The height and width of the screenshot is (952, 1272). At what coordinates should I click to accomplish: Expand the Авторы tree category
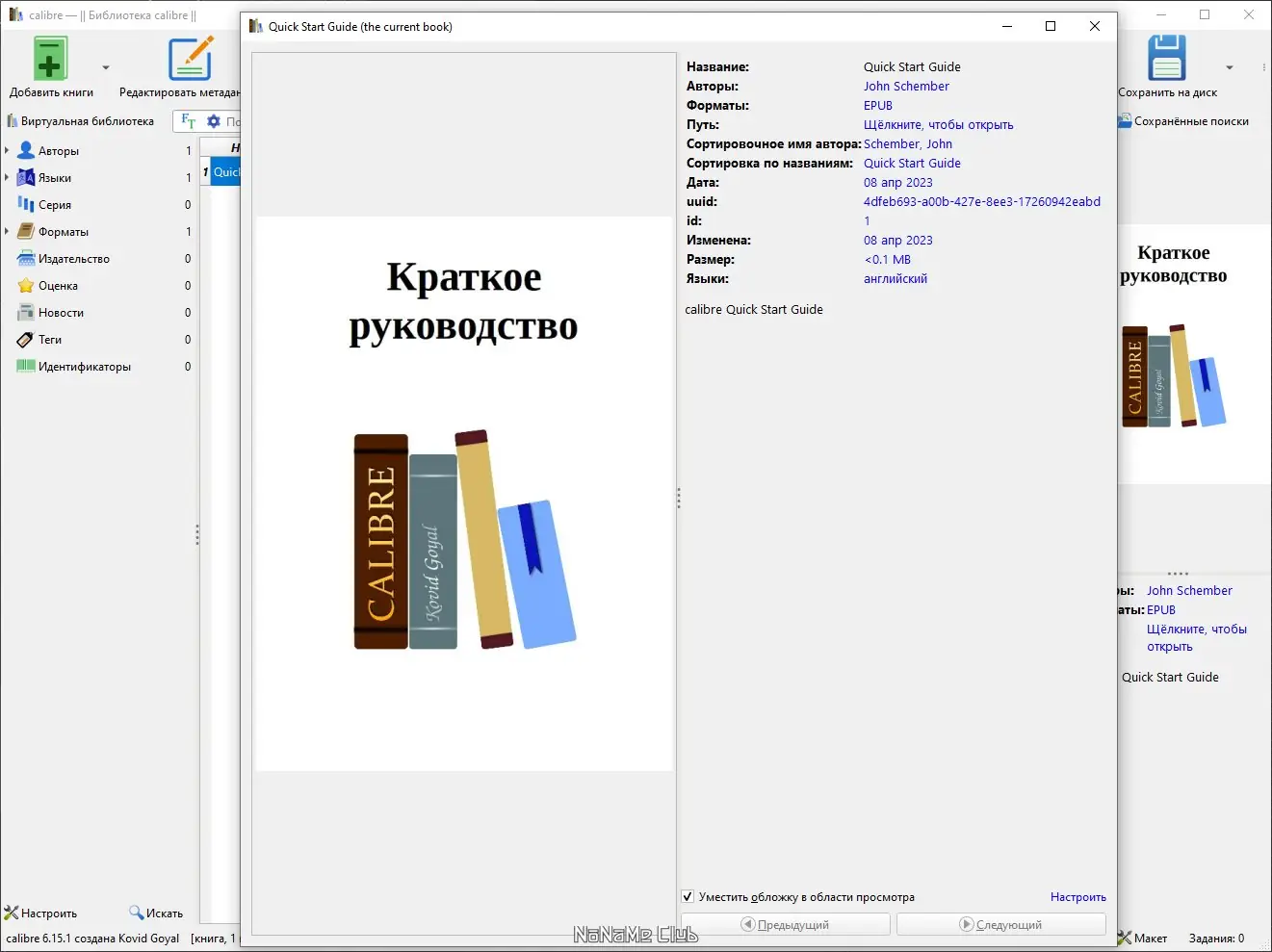click(7, 151)
